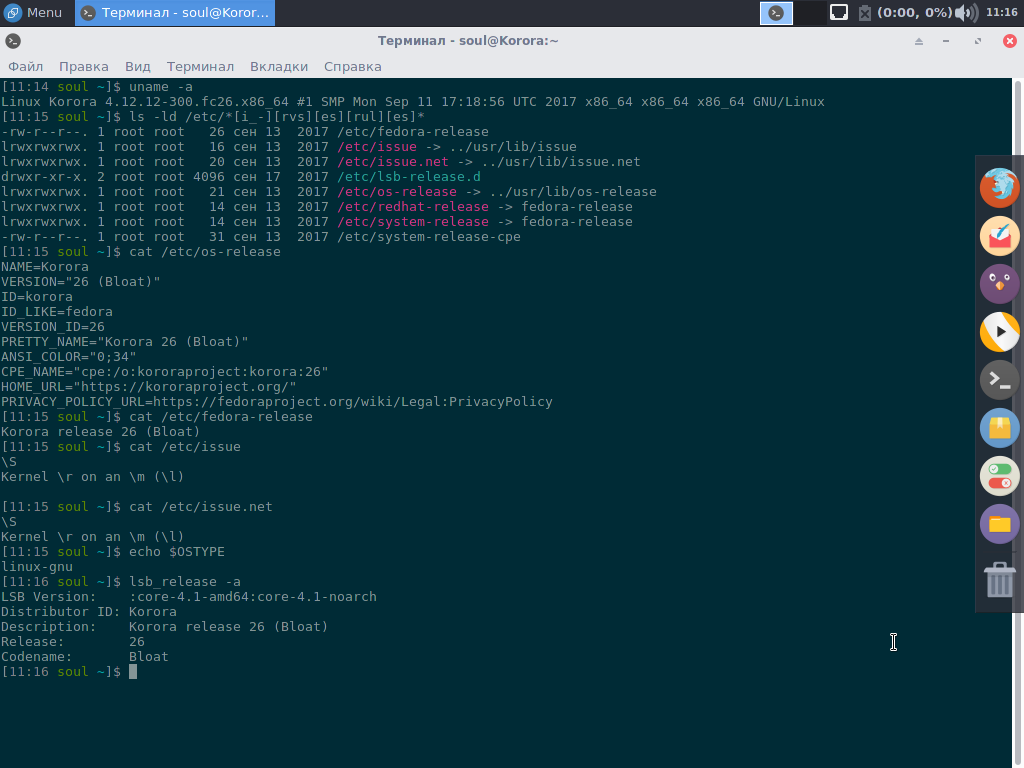Viewport: 1024px width, 768px height.
Task: Click the 'cat /etc/issue.net' command
Action: (x=201, y=507)
